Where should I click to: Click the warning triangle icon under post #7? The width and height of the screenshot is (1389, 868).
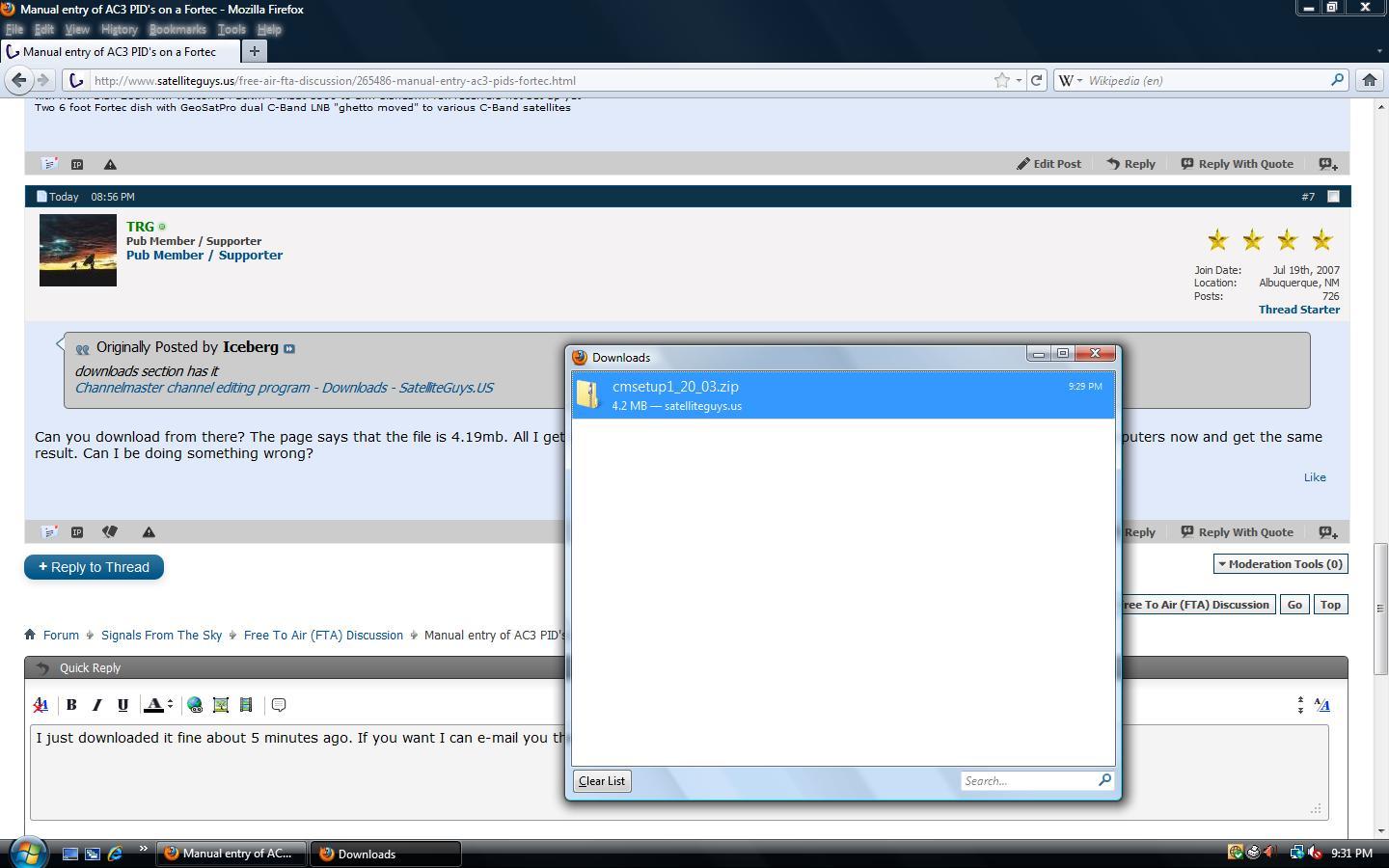(149, 532)
